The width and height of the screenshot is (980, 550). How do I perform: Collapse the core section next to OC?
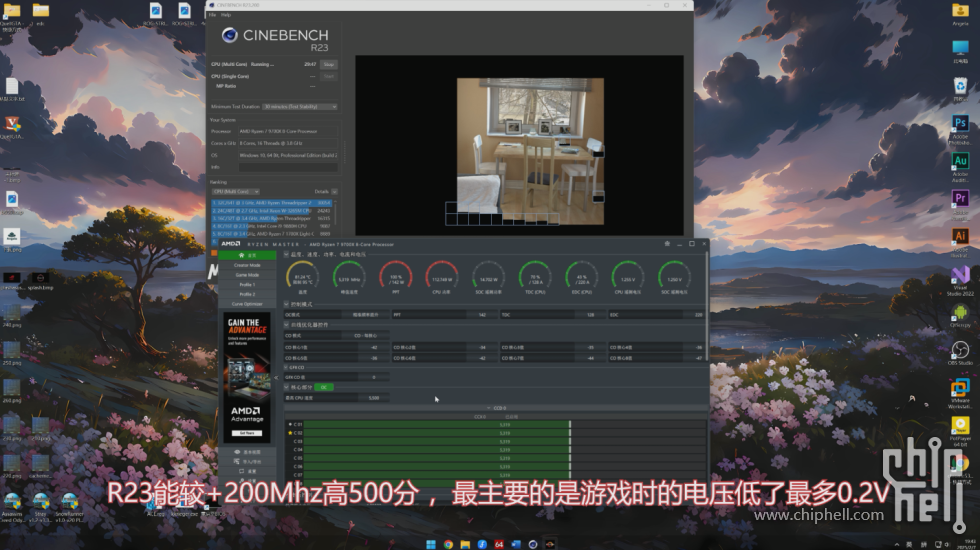(287, 388)
